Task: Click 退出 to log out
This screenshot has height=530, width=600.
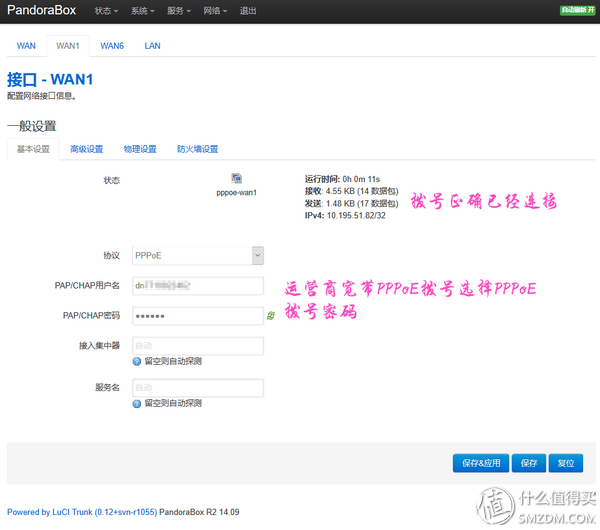Action: [248, 11]
